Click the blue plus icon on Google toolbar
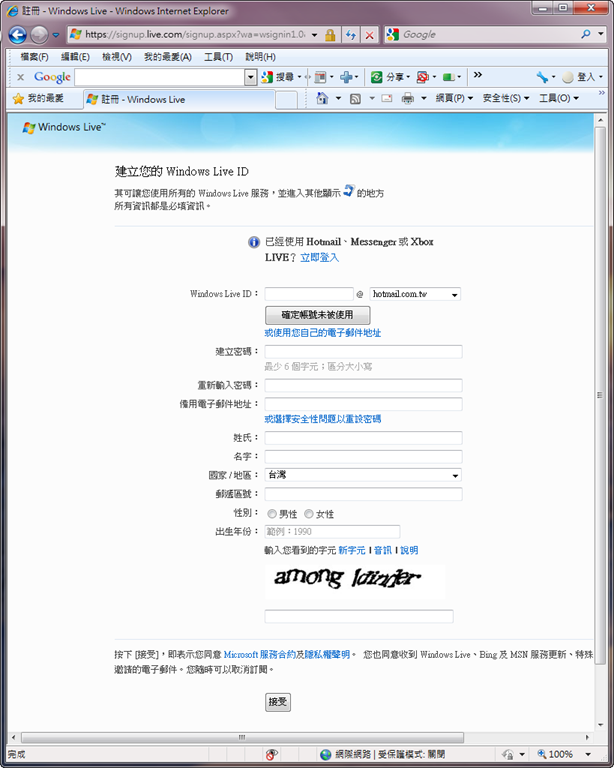614x768 pixels. click(x=346, y=77)
